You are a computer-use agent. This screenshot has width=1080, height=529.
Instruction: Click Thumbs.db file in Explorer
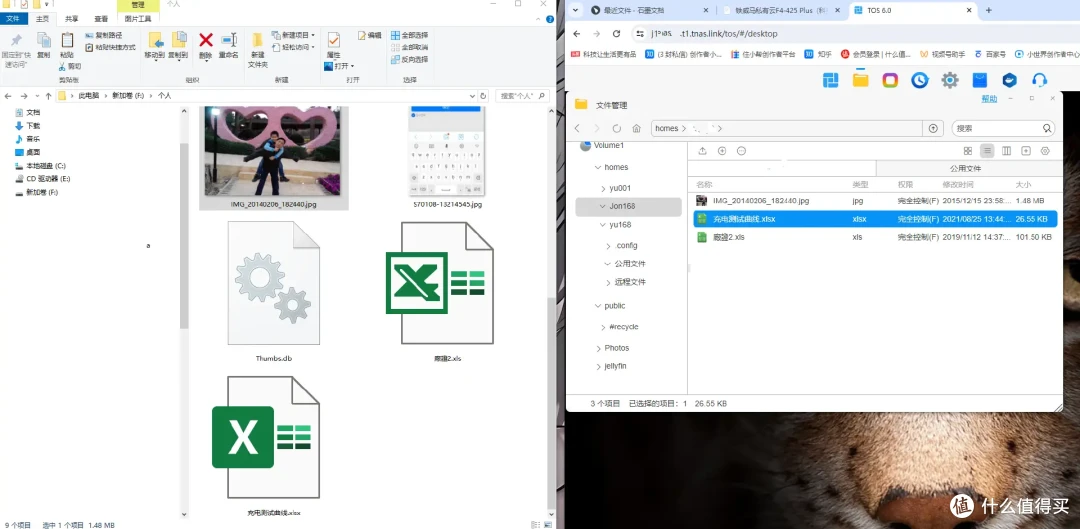[274, 292]
